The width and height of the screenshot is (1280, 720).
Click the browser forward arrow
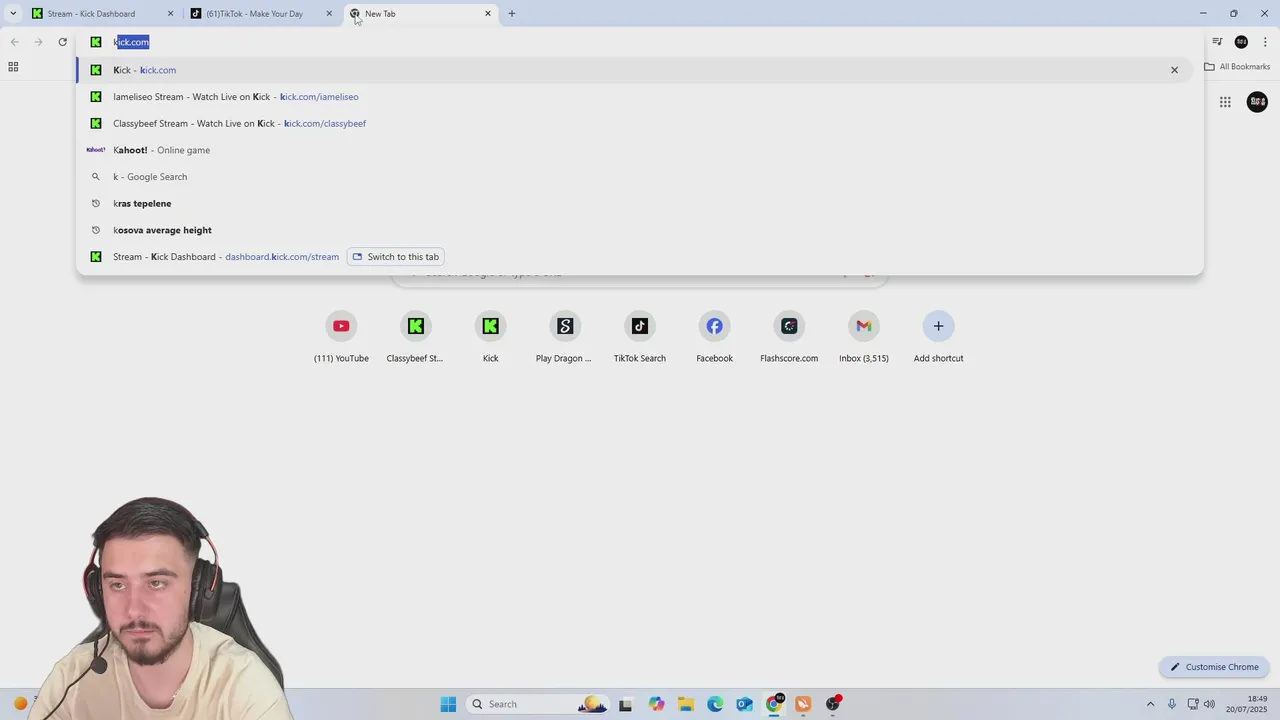click(x=38, y=42)
